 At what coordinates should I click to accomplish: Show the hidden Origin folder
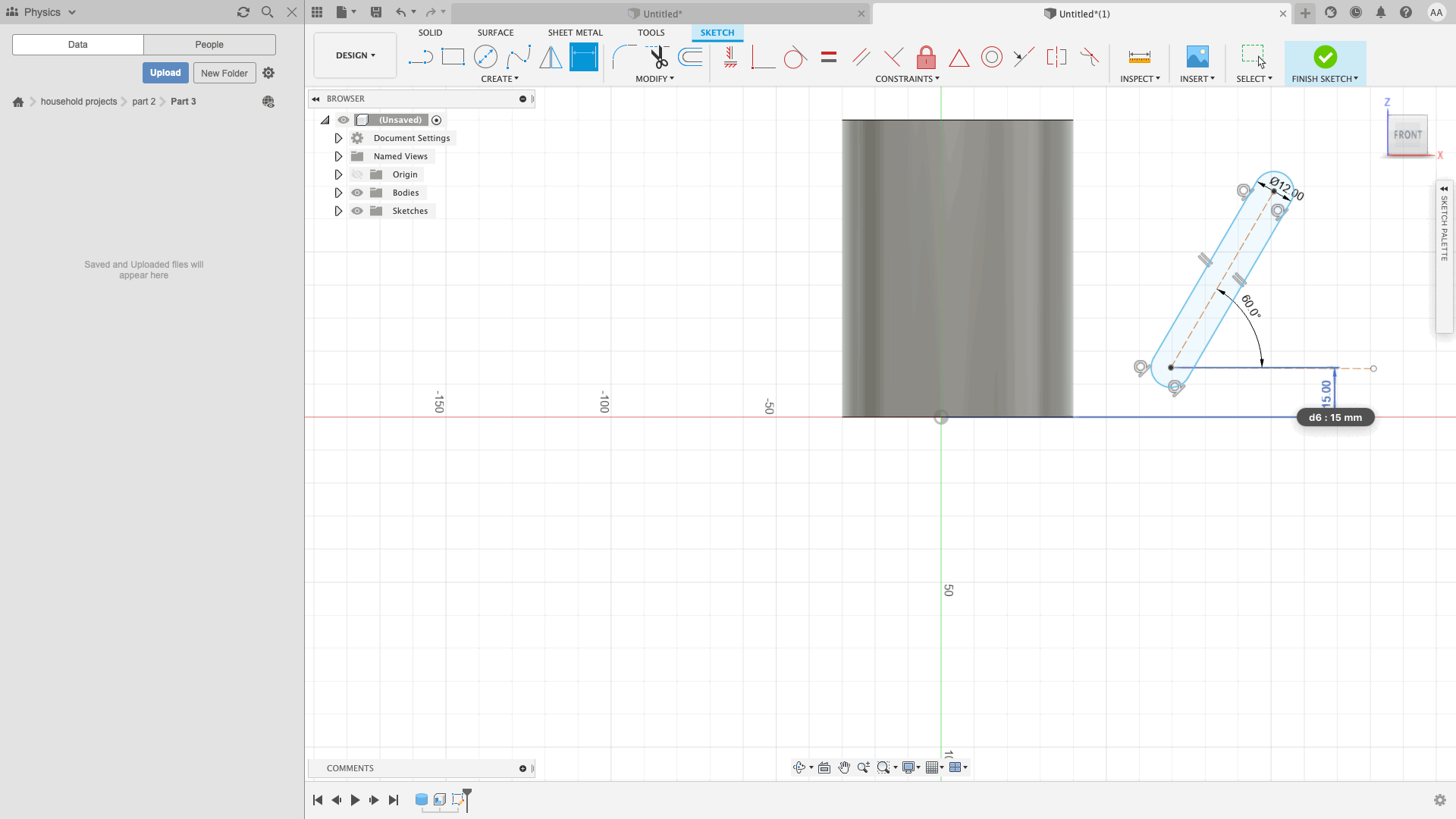tap(357, 174)
